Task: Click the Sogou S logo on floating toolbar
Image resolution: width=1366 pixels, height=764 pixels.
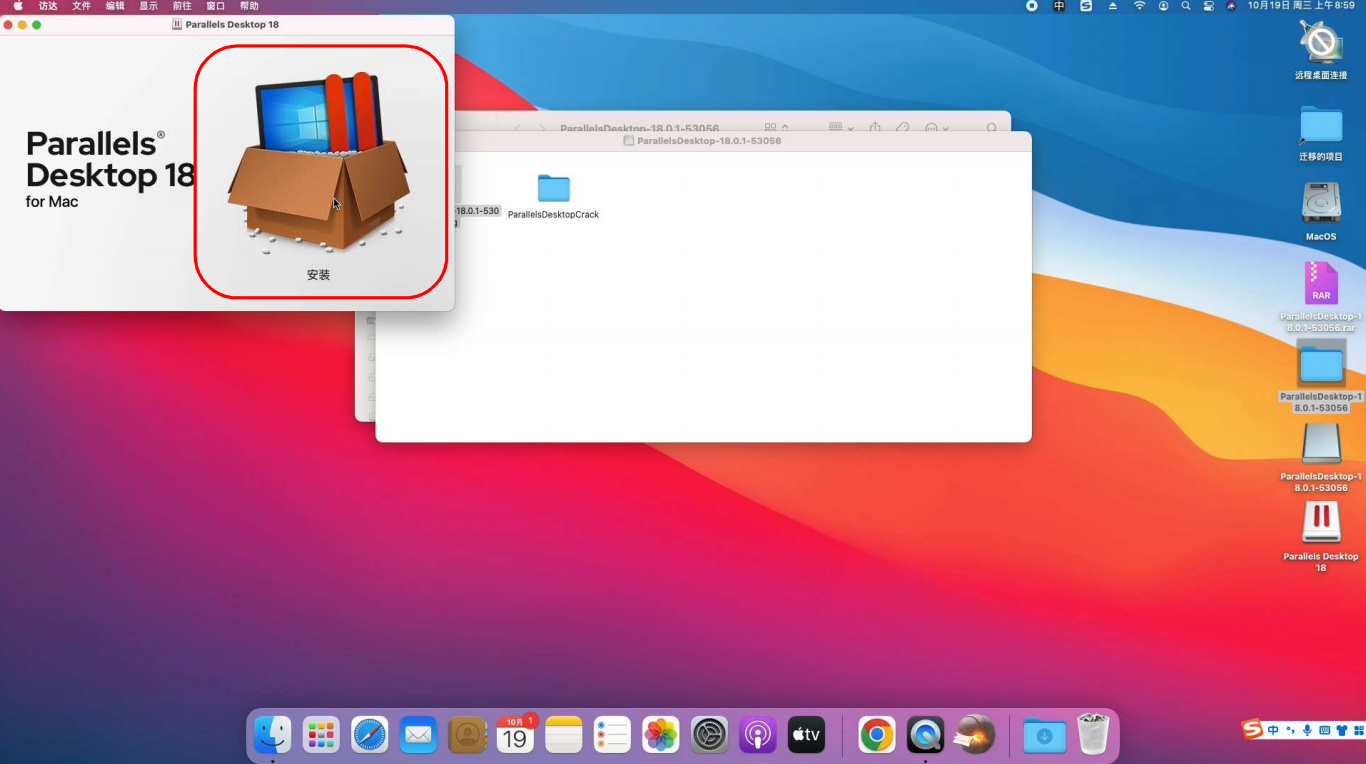Action: point(1253,730)
